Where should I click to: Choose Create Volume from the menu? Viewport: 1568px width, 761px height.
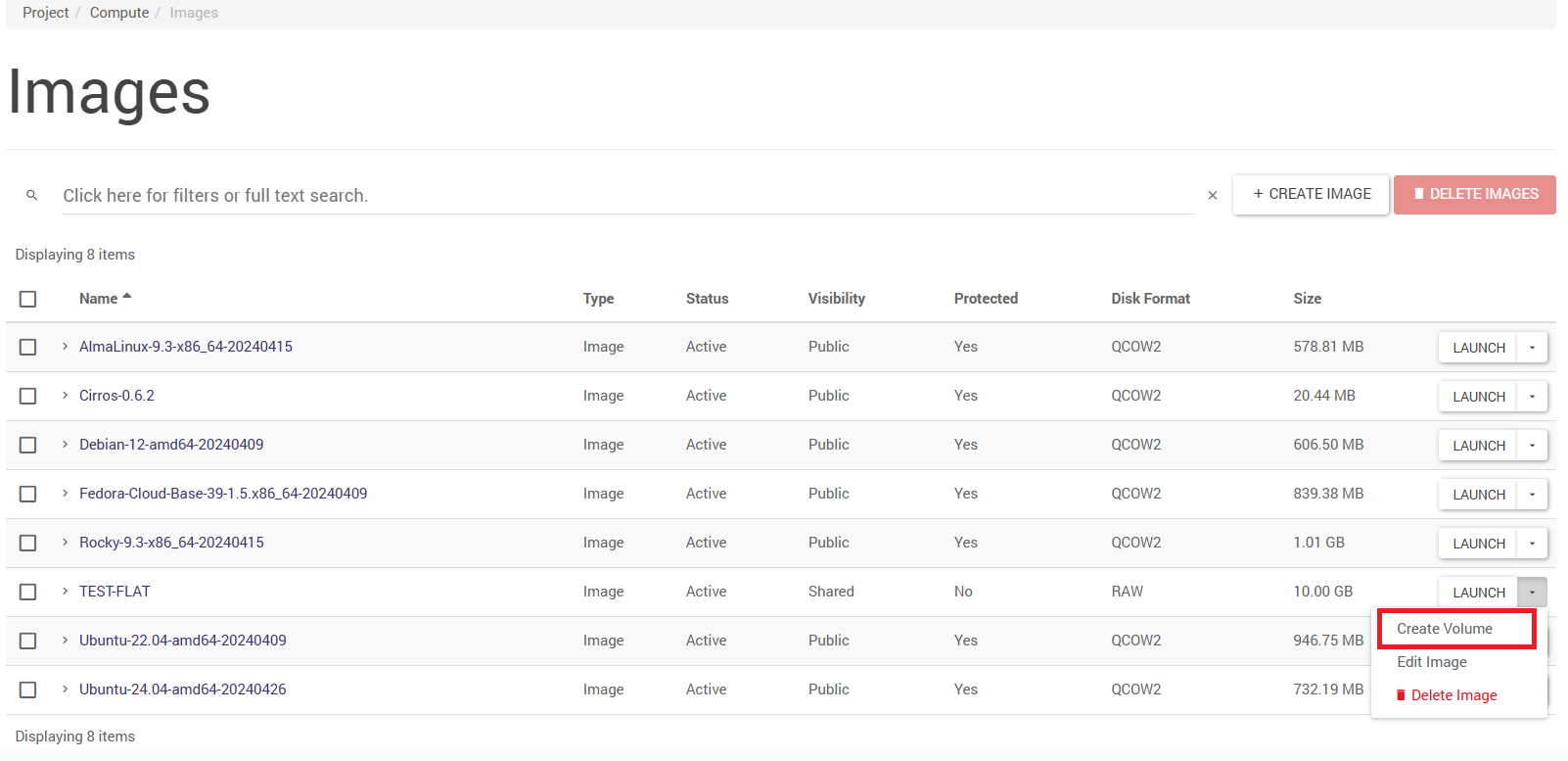[x=1445, y=629]
